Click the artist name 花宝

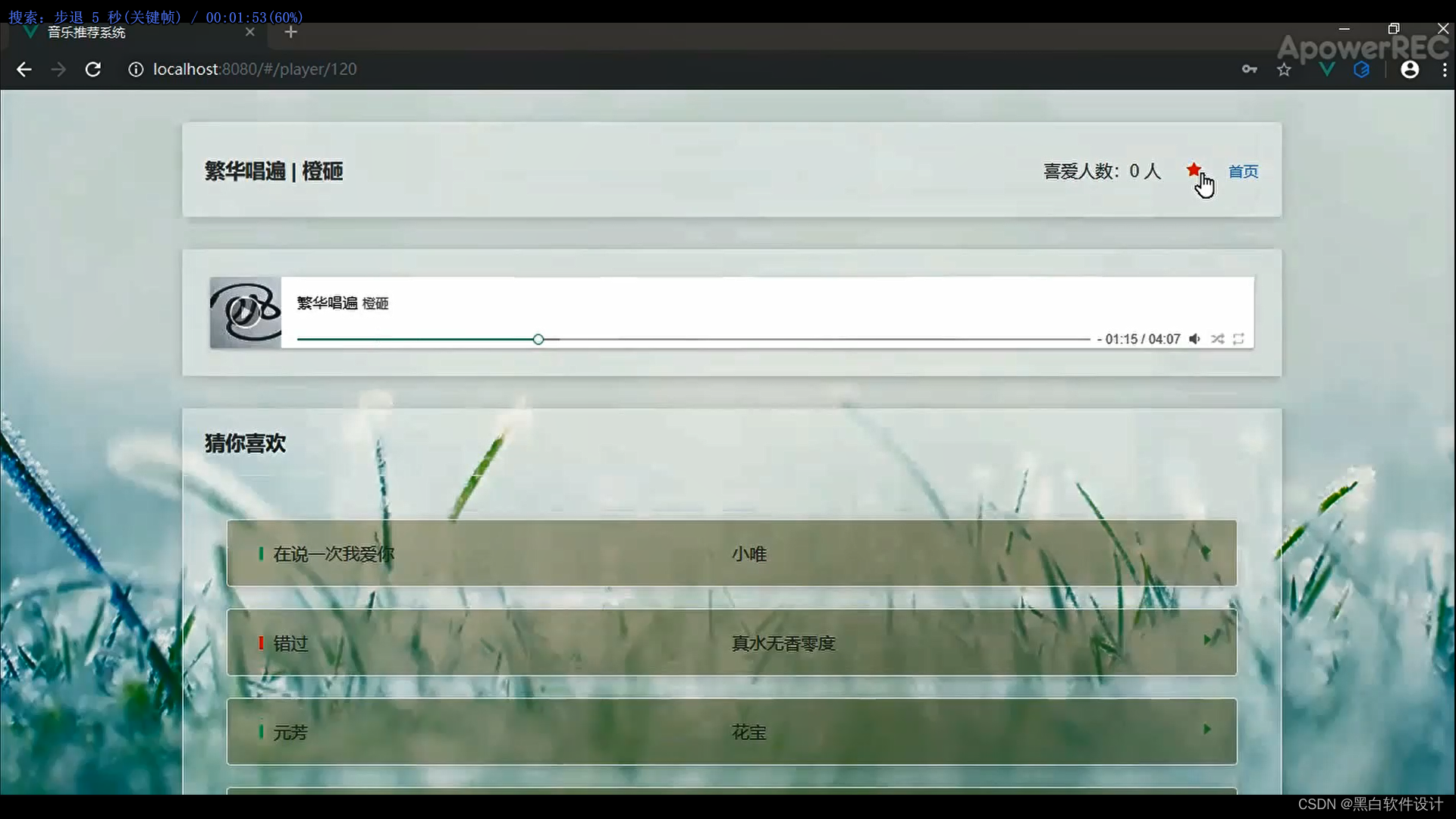(749, 733)
